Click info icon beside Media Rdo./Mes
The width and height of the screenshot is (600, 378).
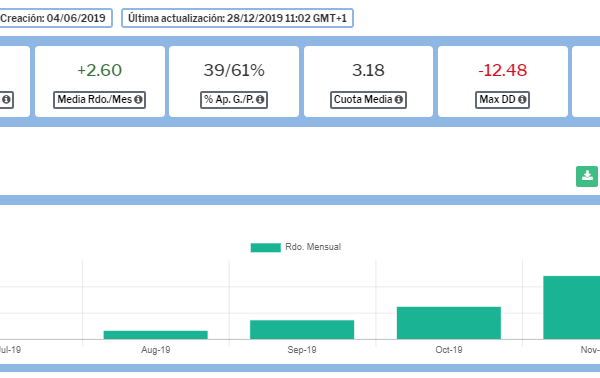click(x=138, y=99)
